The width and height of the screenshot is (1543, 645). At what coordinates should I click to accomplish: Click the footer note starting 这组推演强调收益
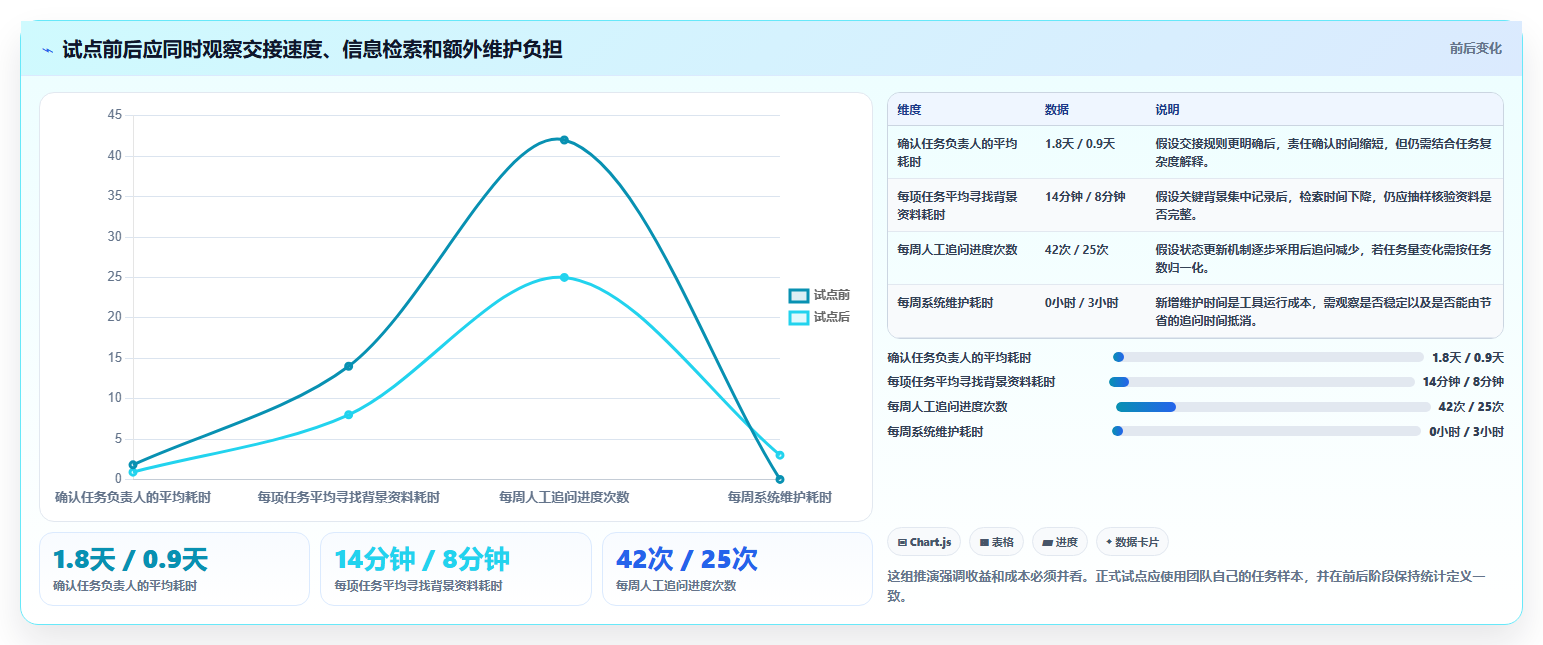[x=1186, y=586]
